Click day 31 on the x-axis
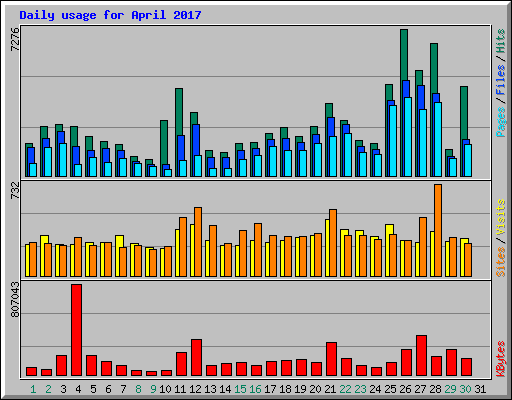 tap(480, 389)
